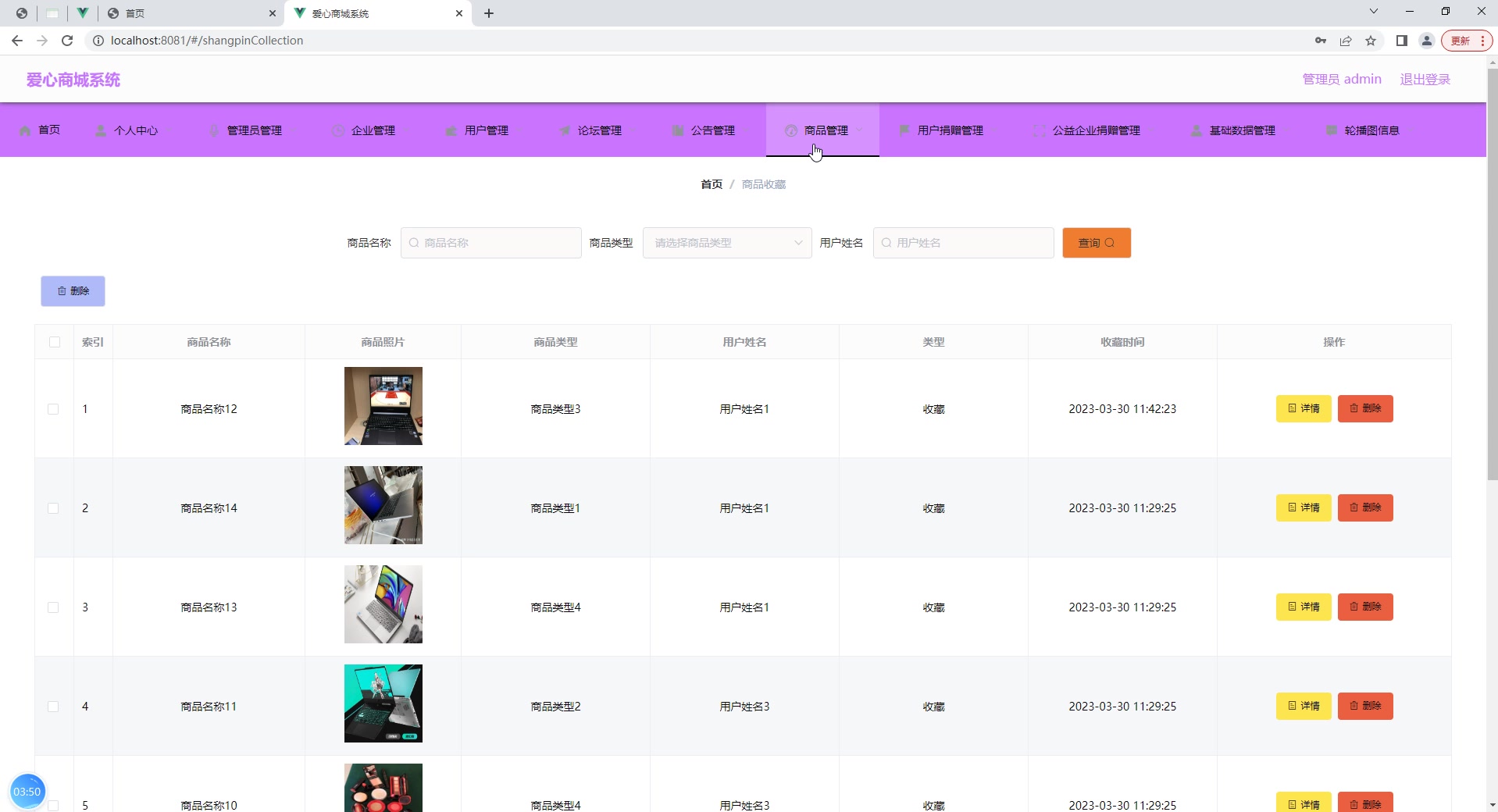1498x812 pixels.
Task: Open the 商品类型 select dropdown
Action: pyautogui.click(x=727, y=243)
